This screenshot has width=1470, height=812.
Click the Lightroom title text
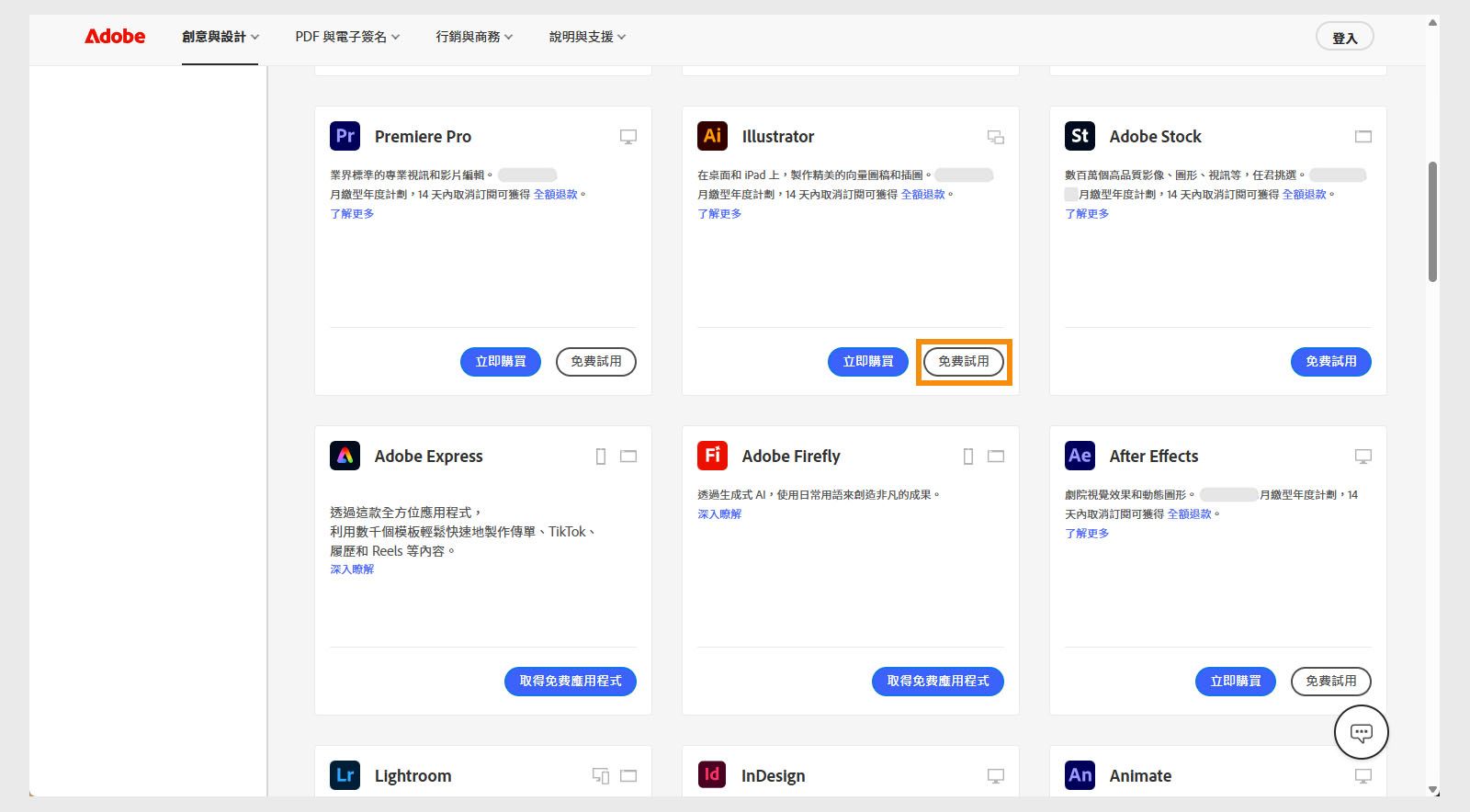[413, 776]
